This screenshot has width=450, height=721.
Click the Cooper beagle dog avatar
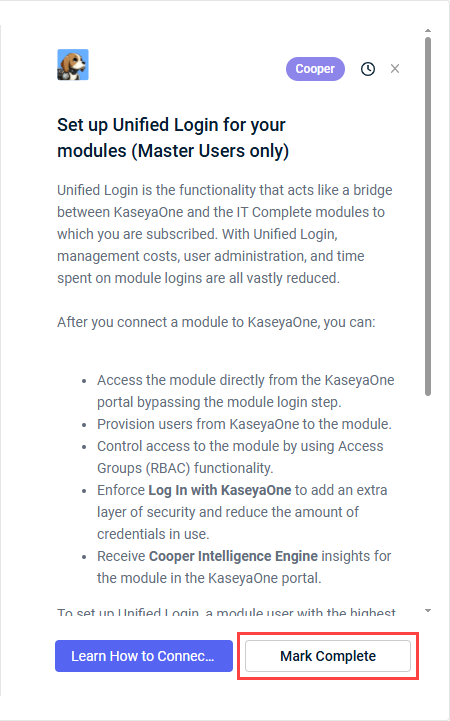pos(73,65)
